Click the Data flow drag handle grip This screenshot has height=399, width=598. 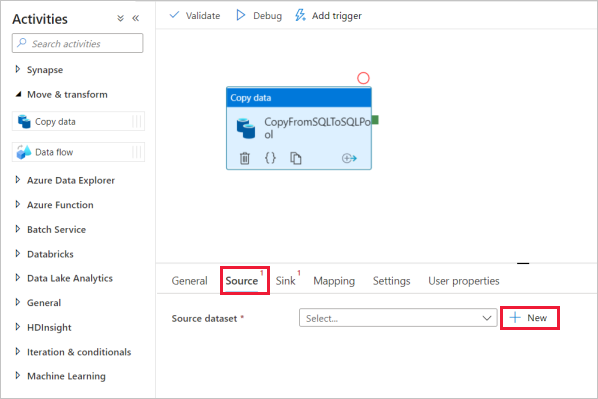tap(137, 152)
